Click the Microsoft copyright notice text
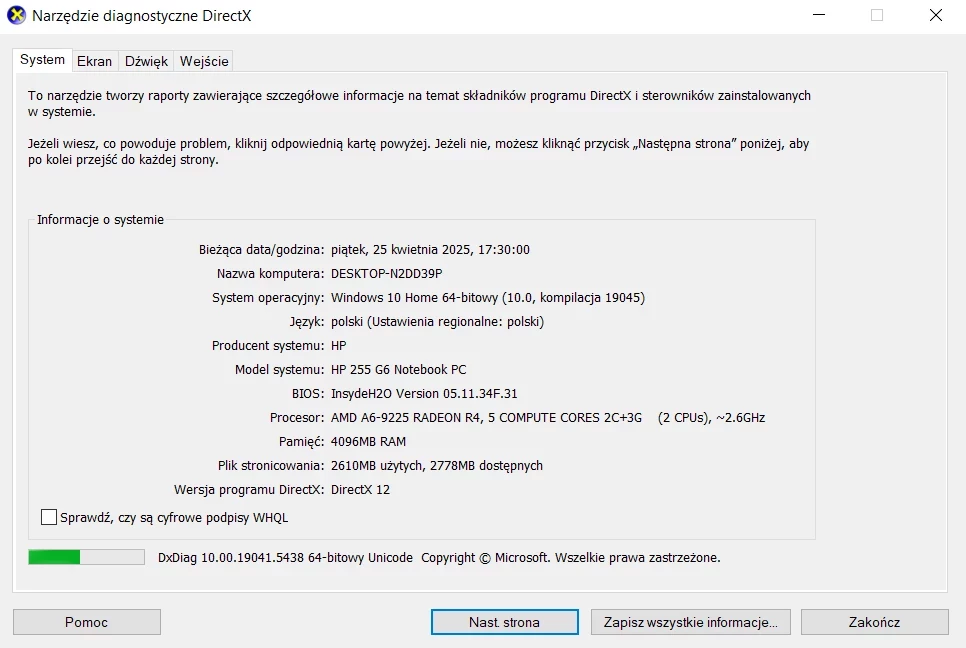Viewport: 966px width, 648px height. pyautogui.click(x=570, y=557)
